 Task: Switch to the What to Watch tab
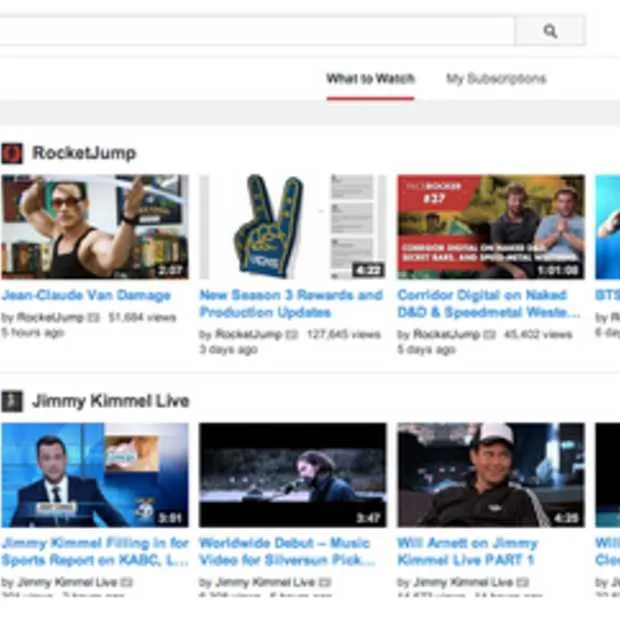click(x=370, y=78)
